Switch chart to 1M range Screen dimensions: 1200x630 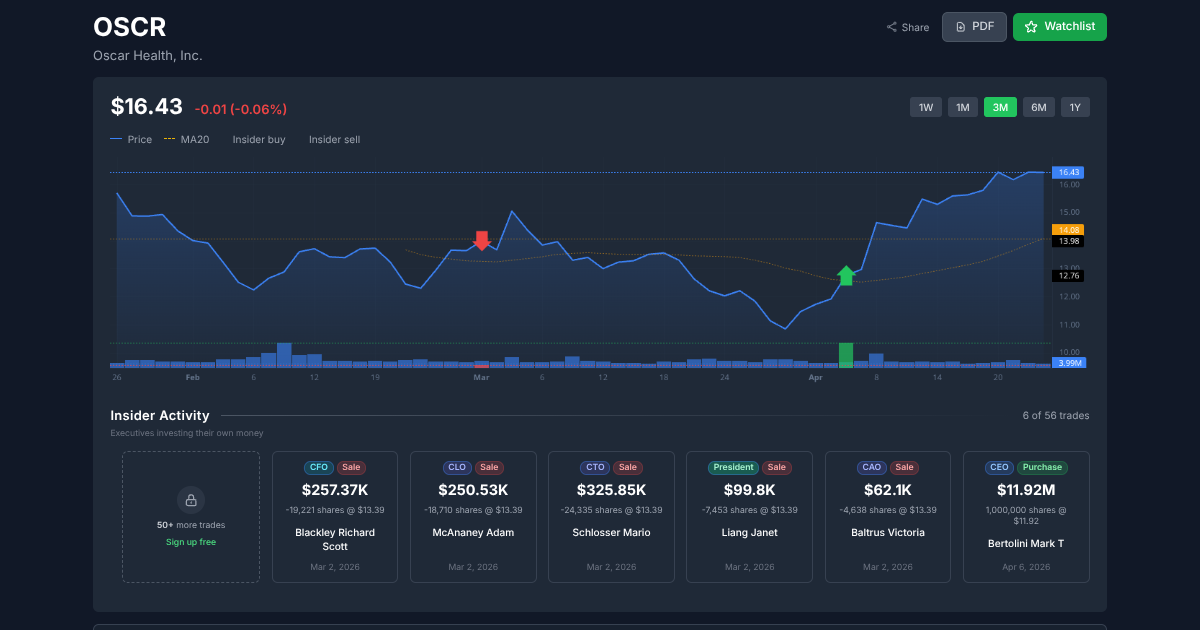pos(963,107)
